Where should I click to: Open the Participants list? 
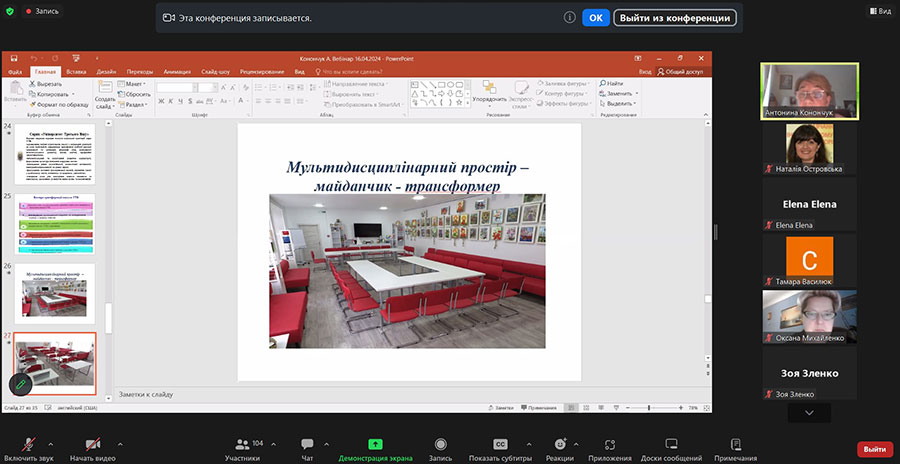(x=241, y=444)
